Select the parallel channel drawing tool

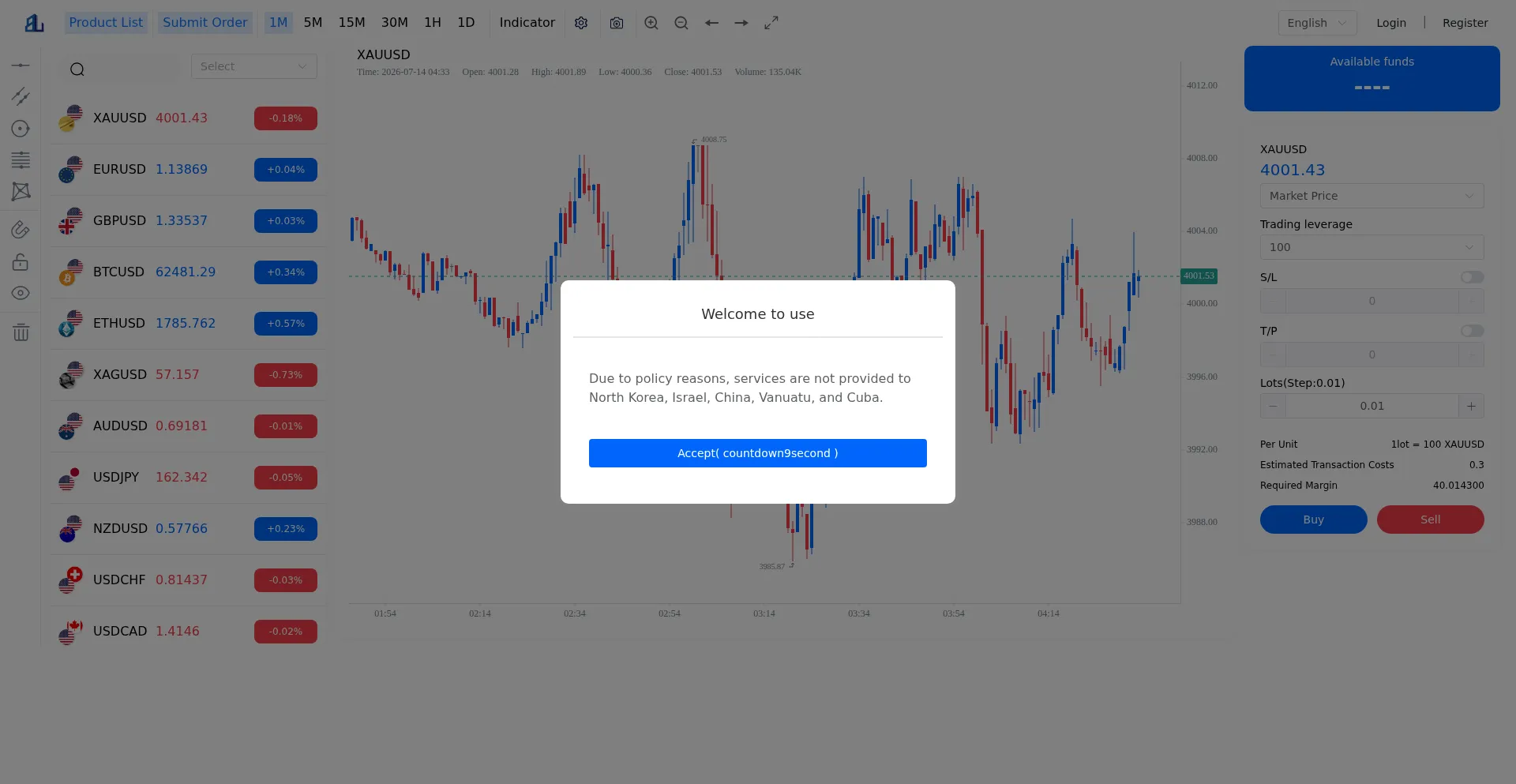point(21,96)
